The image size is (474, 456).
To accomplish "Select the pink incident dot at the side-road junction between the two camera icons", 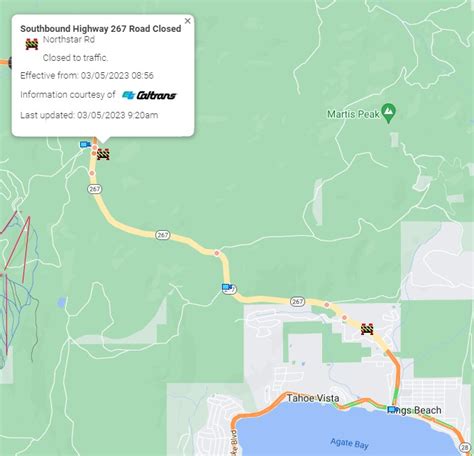I will [217, 253].
